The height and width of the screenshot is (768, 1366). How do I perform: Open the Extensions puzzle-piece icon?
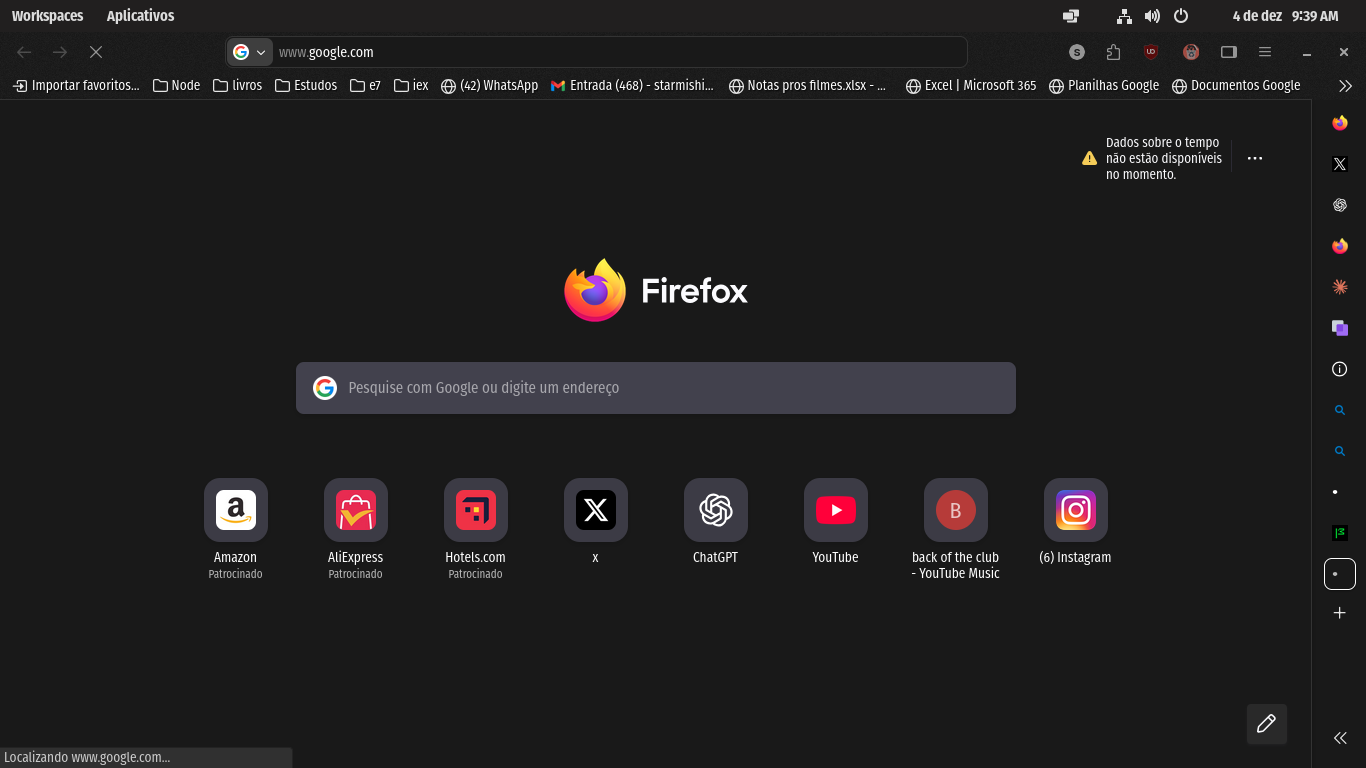pyautogui.click(x=1114, y=52)
